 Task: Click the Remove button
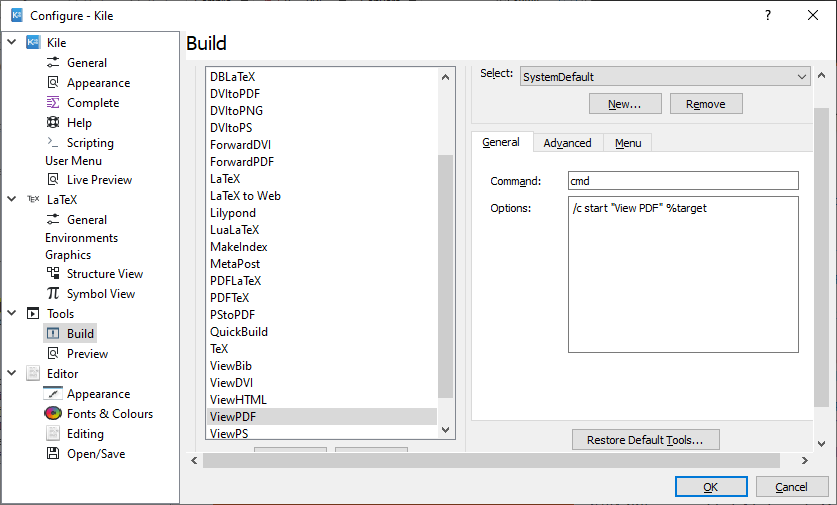pos(706,104)
